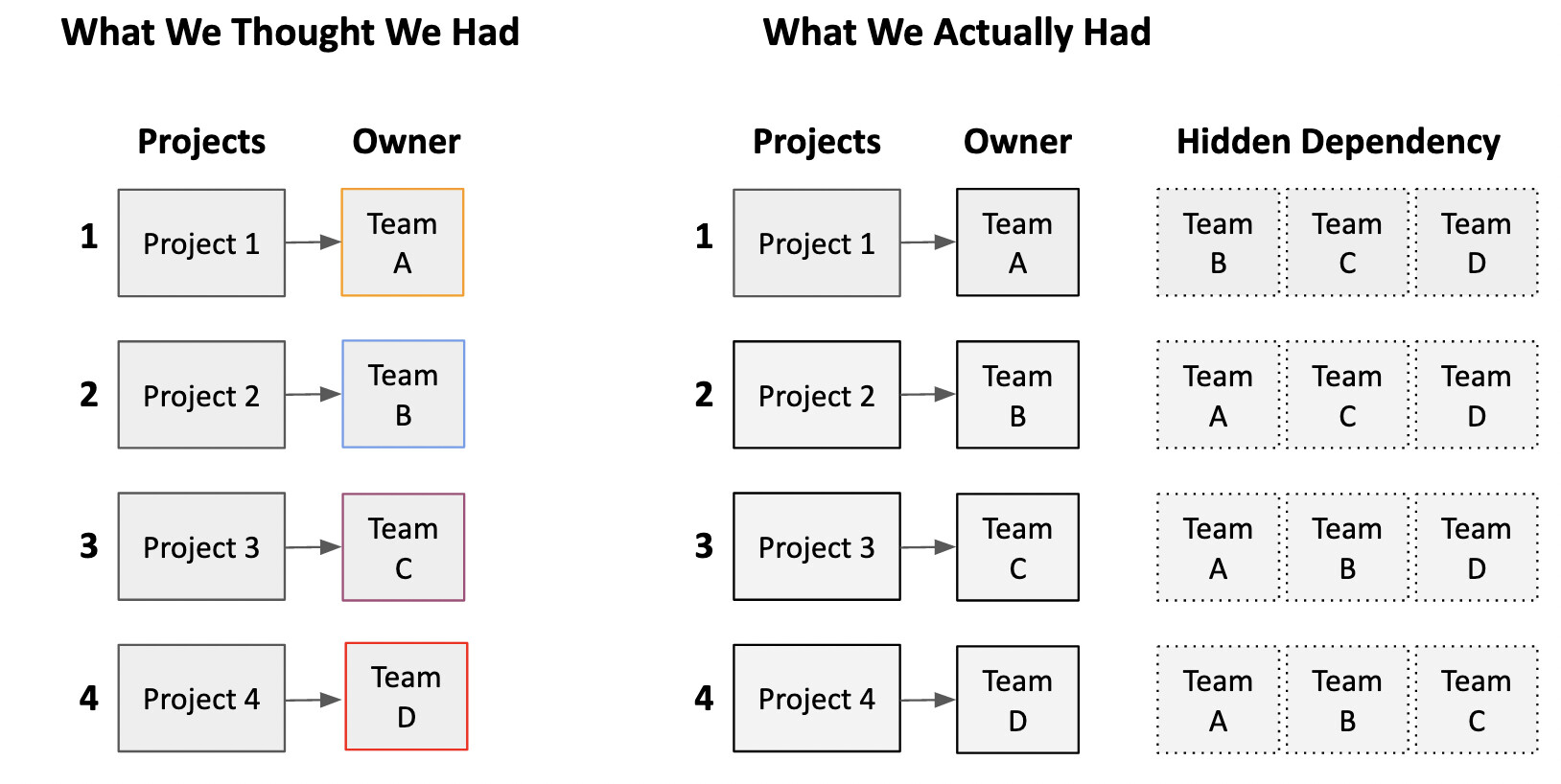This screenshot has width=1561, height=784.
Task: Click the 'Owner' header in left diagram
Action: [407, 142]
